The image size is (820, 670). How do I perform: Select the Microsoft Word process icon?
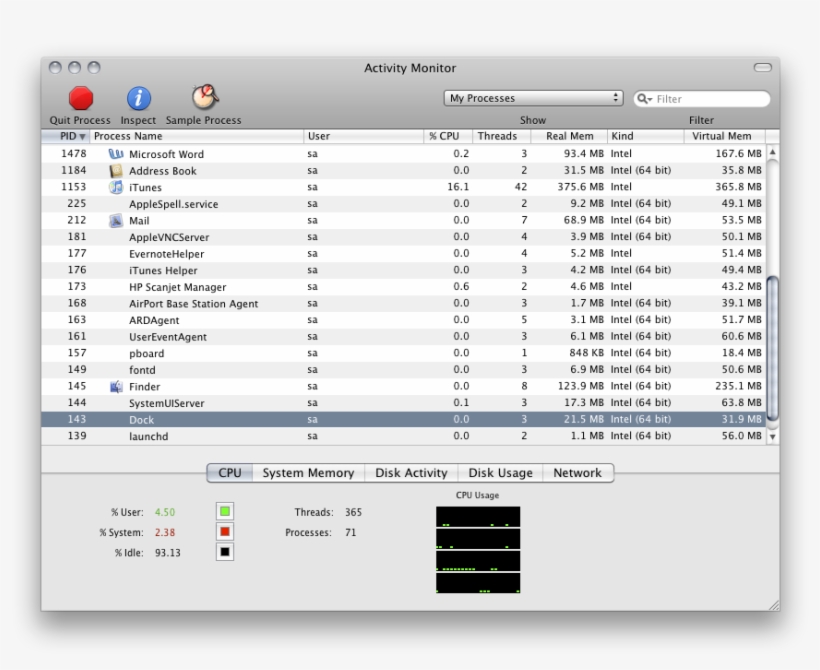tap(117, 153)
